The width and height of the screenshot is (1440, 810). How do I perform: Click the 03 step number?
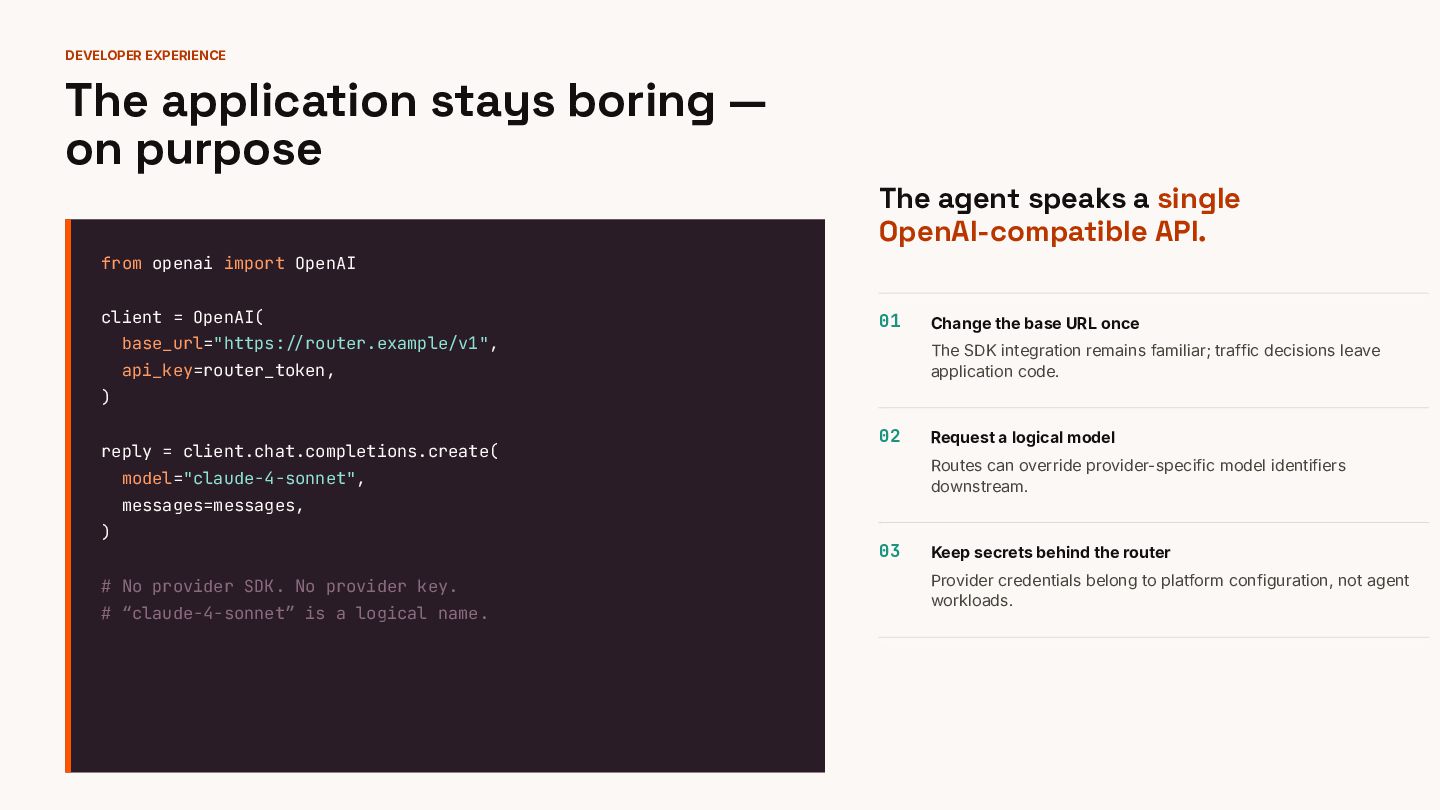[890, 551]
